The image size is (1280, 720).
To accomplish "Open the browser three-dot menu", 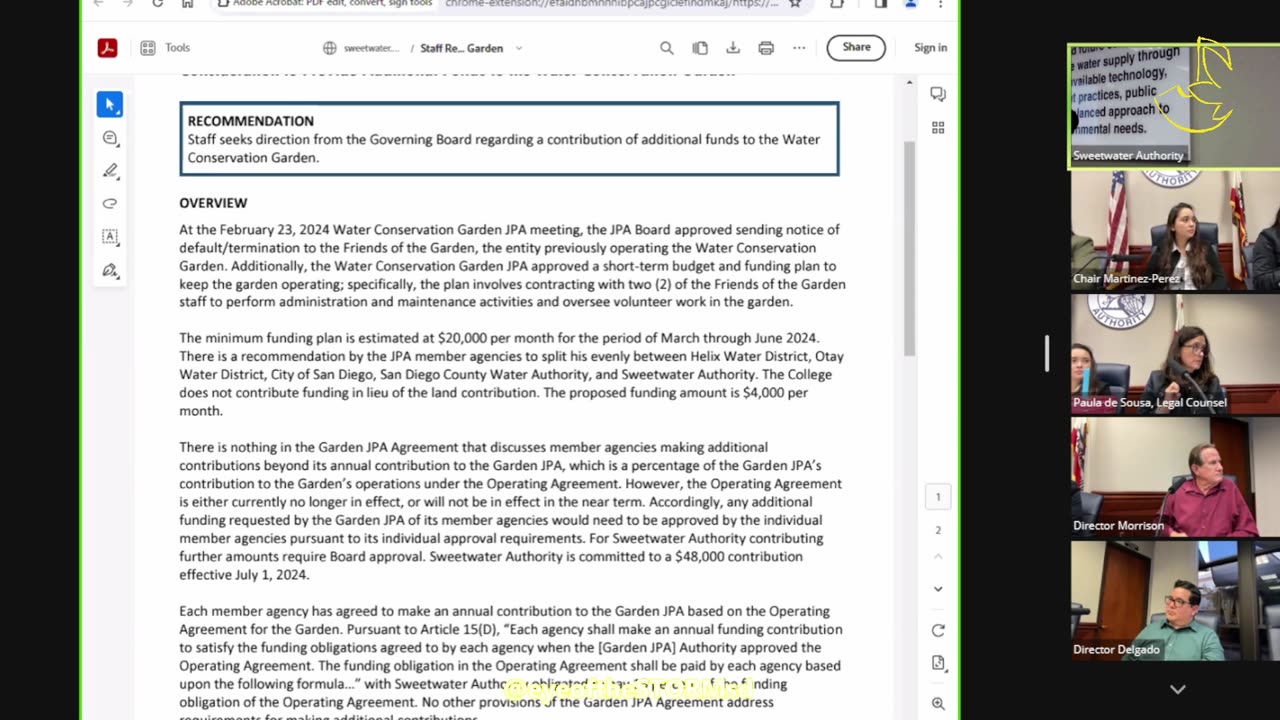I will click(x=940, y=4).
